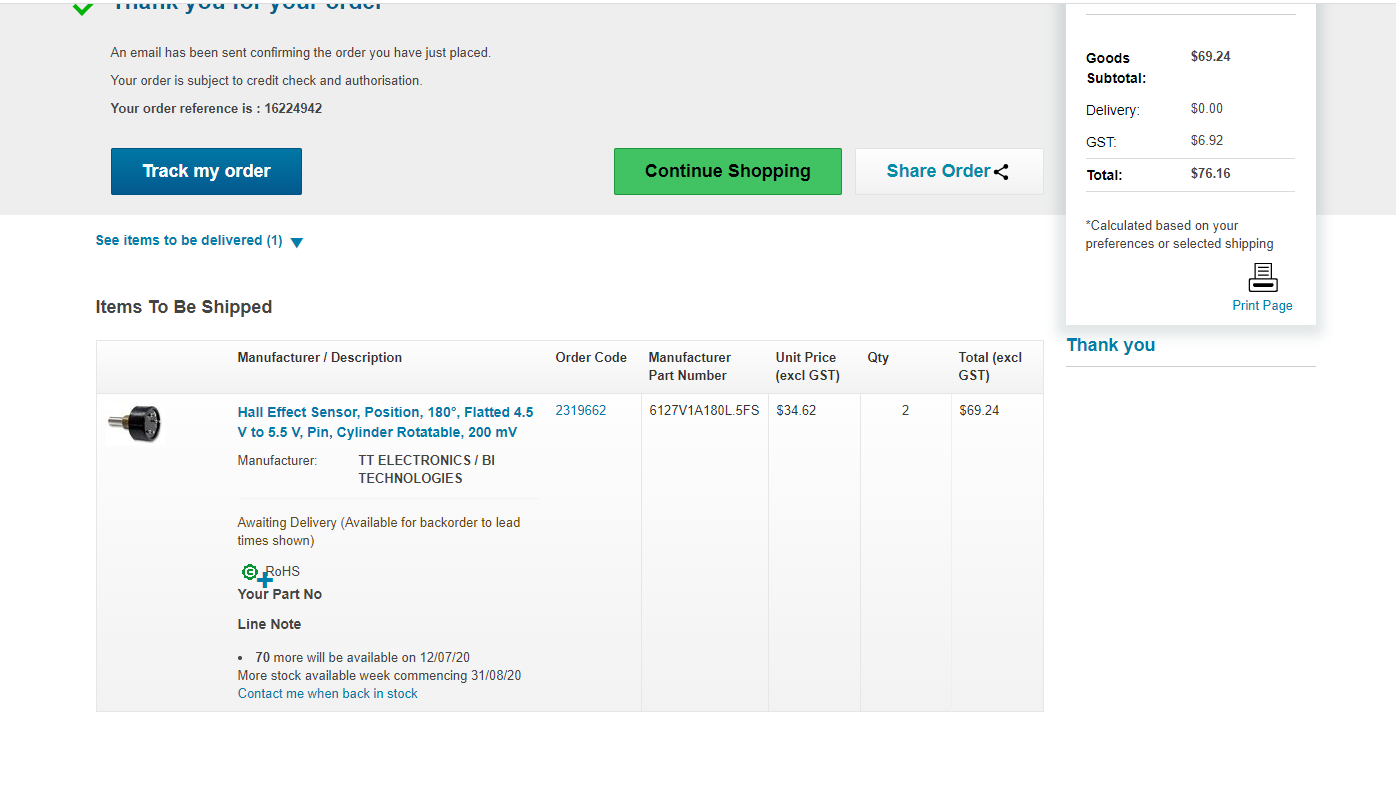Click the share icon beside Share Order
Viewport: 1396px width, 793px height.
1001,172
